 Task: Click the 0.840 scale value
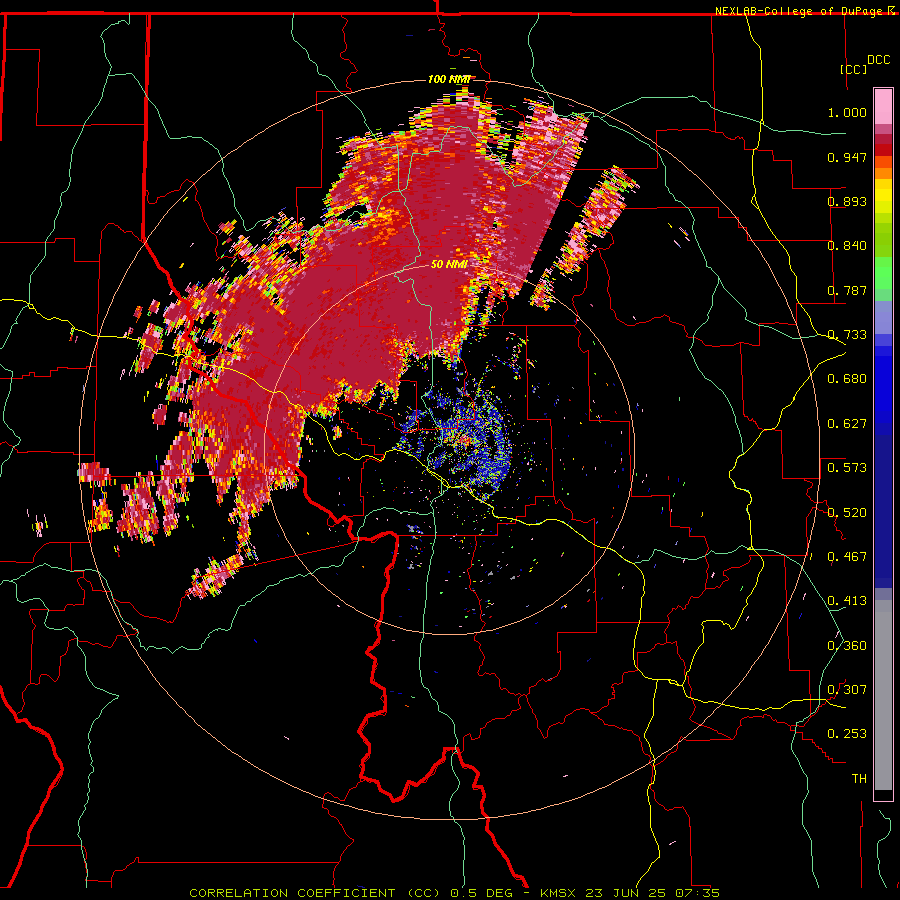click(x=847, y=246)
